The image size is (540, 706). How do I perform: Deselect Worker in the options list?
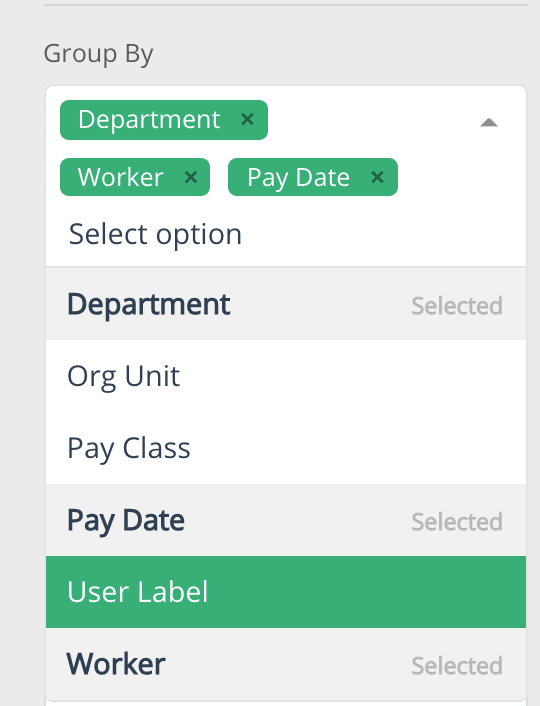point(286,664)
